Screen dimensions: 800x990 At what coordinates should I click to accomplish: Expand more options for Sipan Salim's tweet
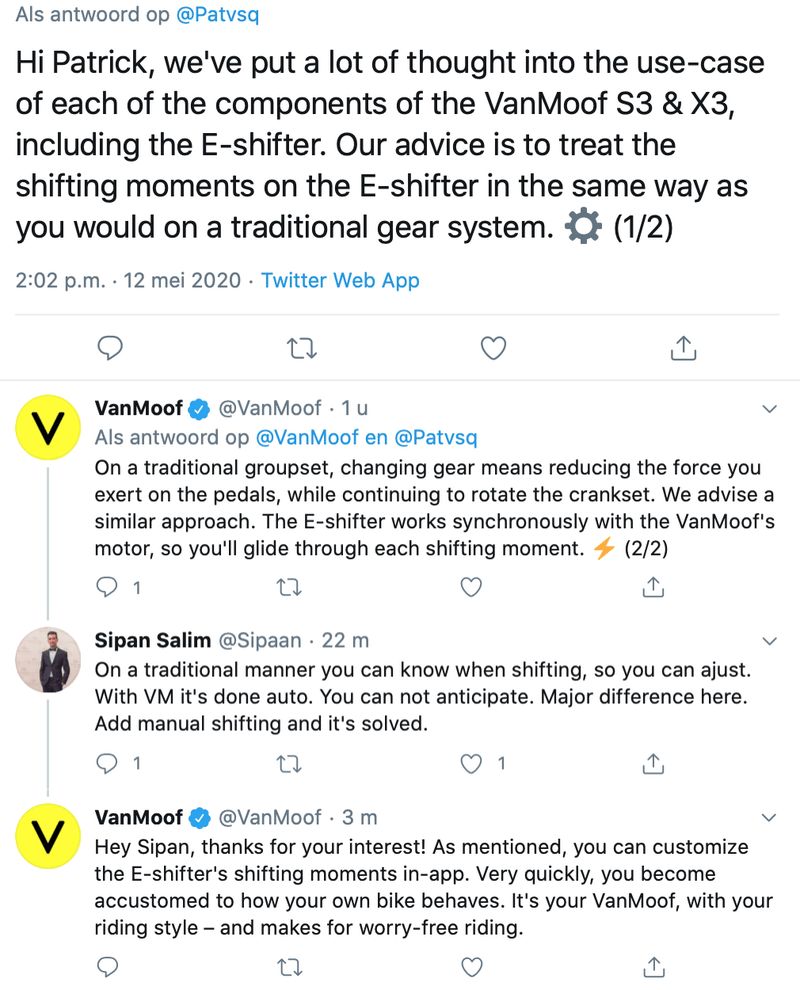point(769,639)
